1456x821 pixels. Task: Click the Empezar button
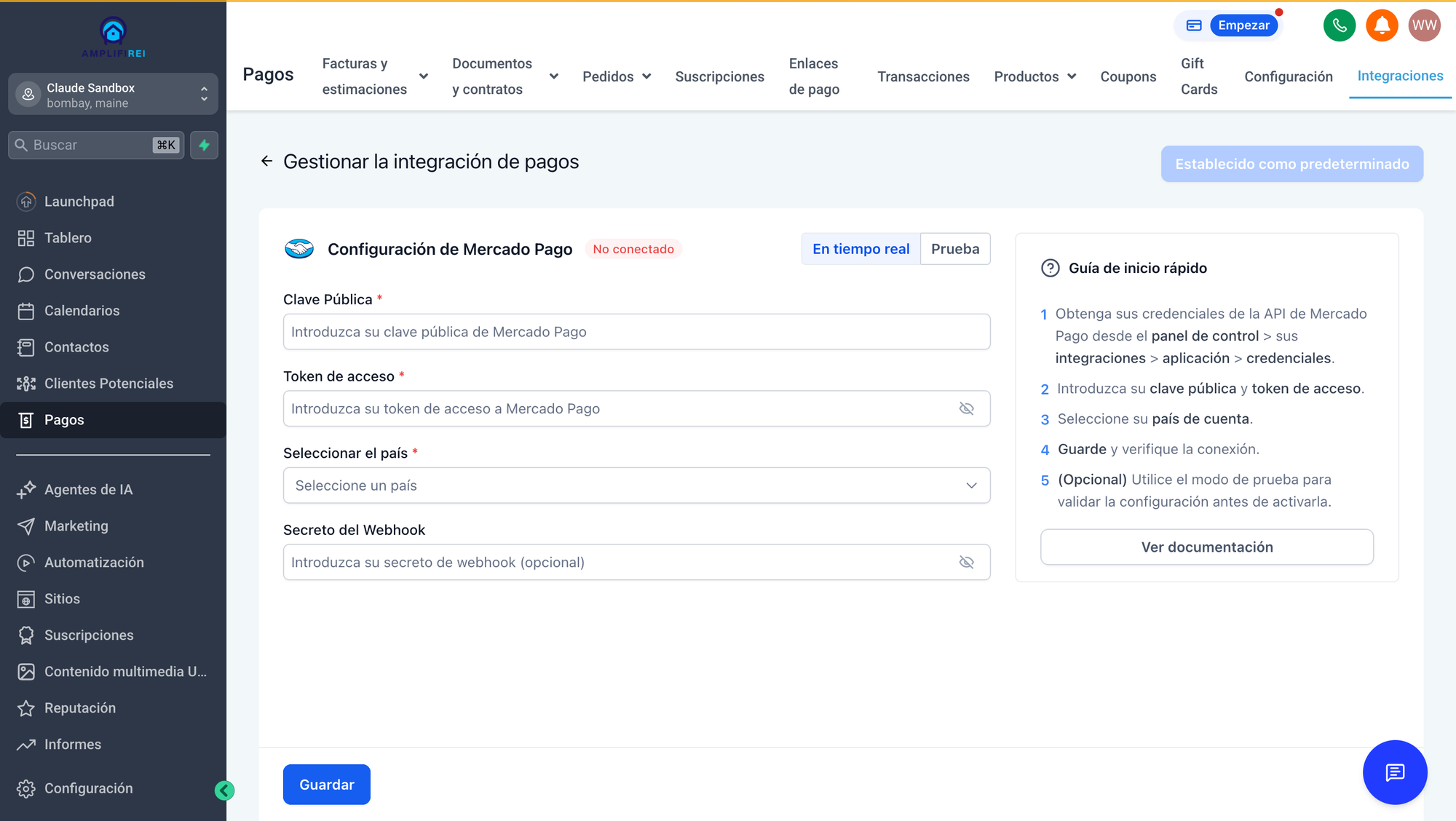click(1243, 25)
